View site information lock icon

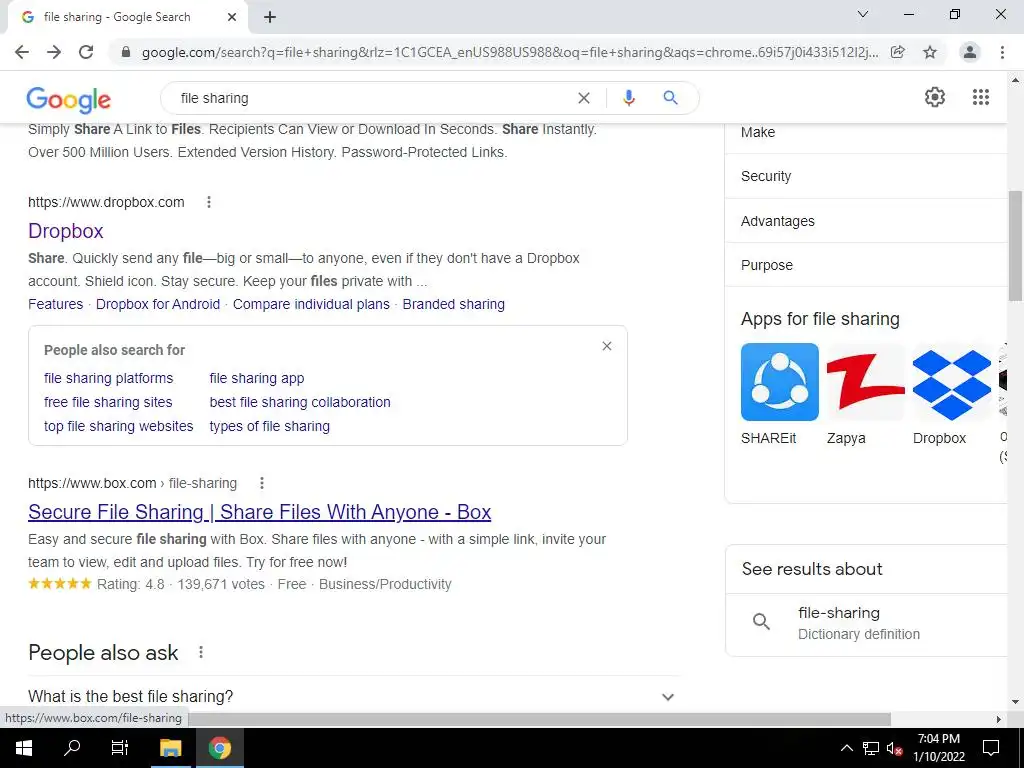[x=126, y=52]
